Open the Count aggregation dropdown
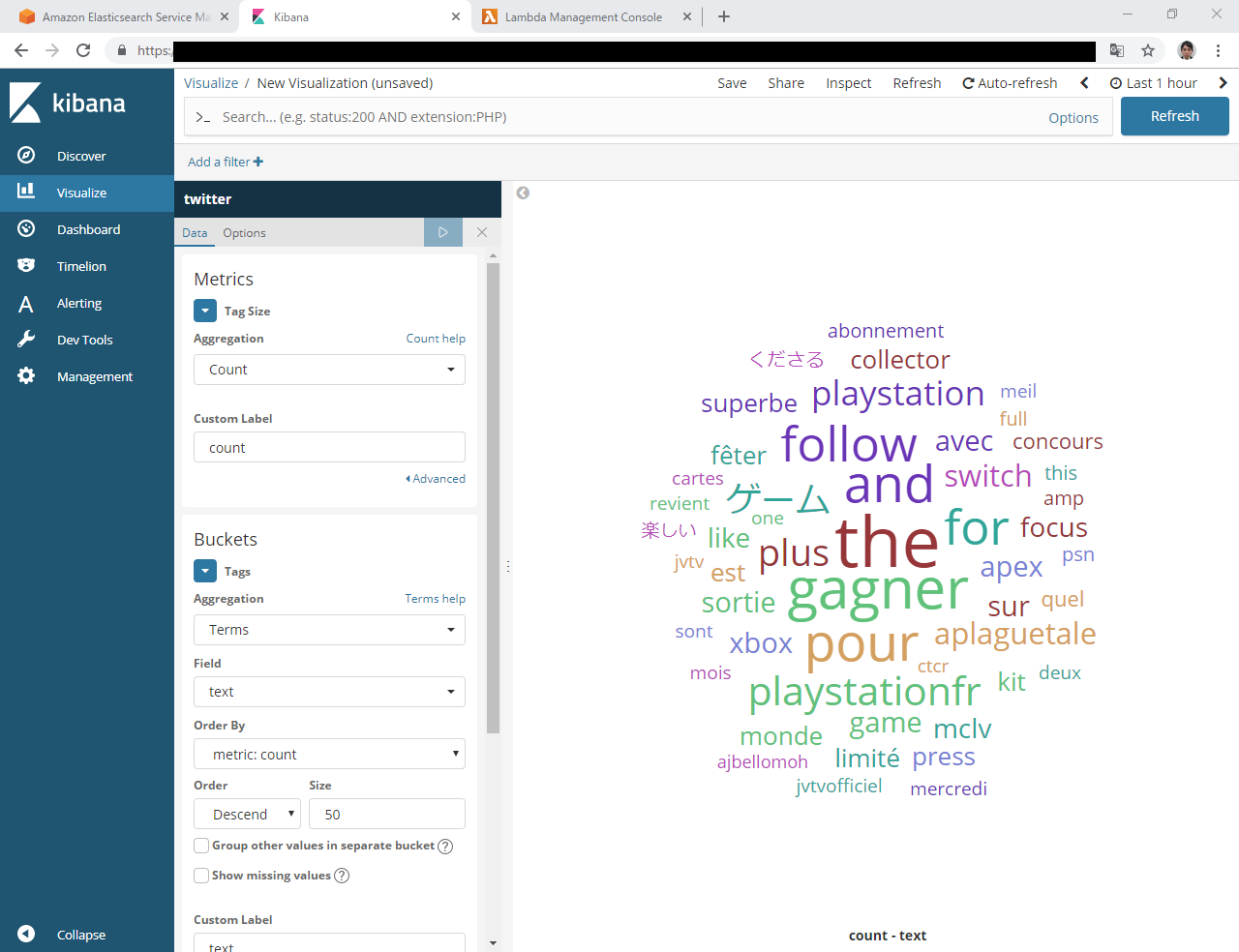The image size is (1239, 952). point(329,370)
